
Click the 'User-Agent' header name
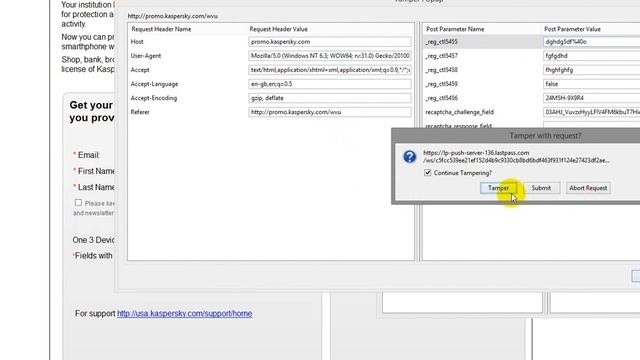click(146, 56)
